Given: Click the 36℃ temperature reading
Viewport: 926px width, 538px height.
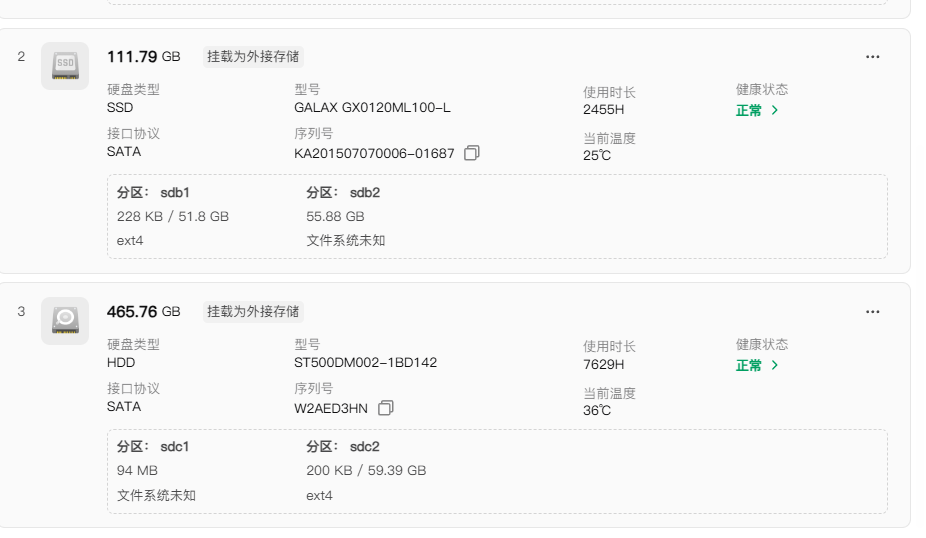Looking at the screenshot, I should [x=597, y=411].
